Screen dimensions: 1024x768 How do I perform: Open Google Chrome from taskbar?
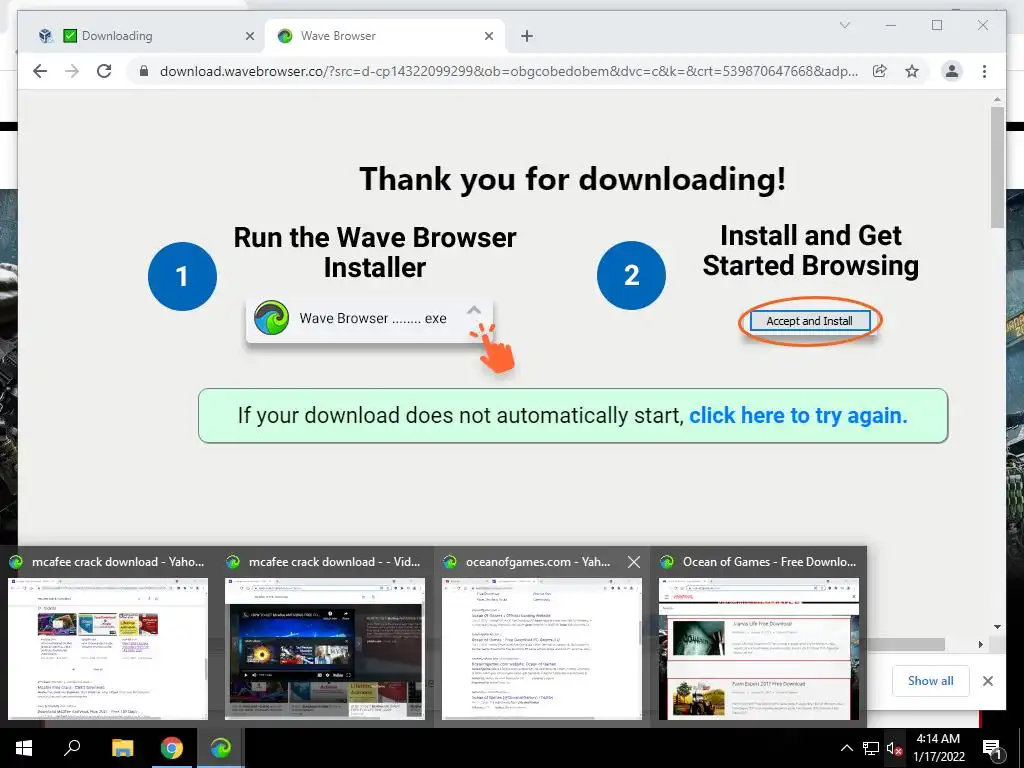[x=172, y=748]
